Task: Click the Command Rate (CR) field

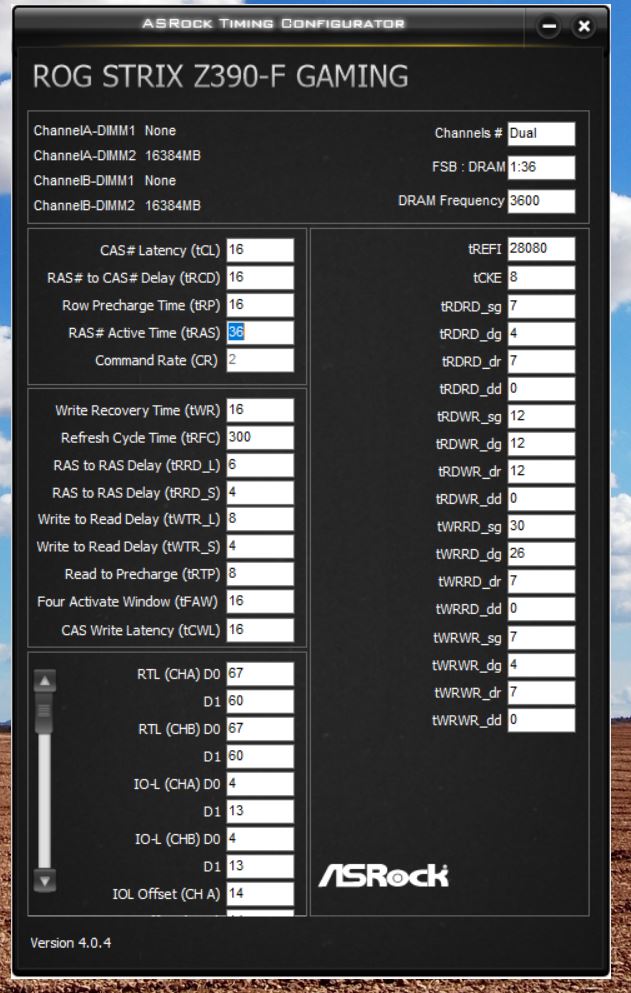Action: pyautogui.click(x=260, y=360)
